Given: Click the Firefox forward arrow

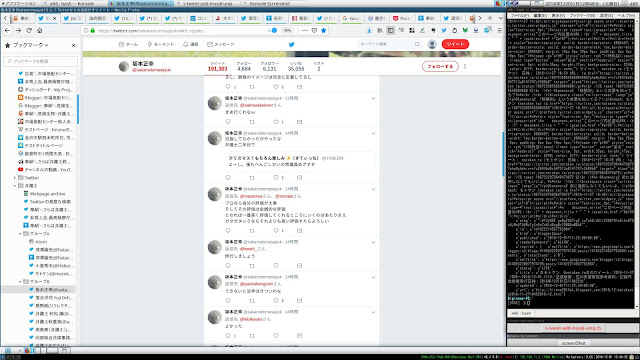Looking at the screenshot, I should tap(18, 31).
